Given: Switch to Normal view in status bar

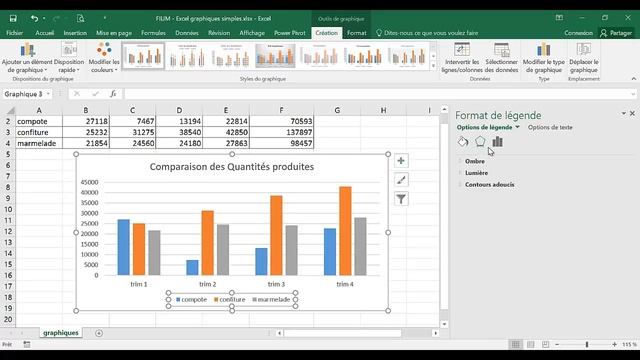Looking at the screenshot, I should point(516,344).
